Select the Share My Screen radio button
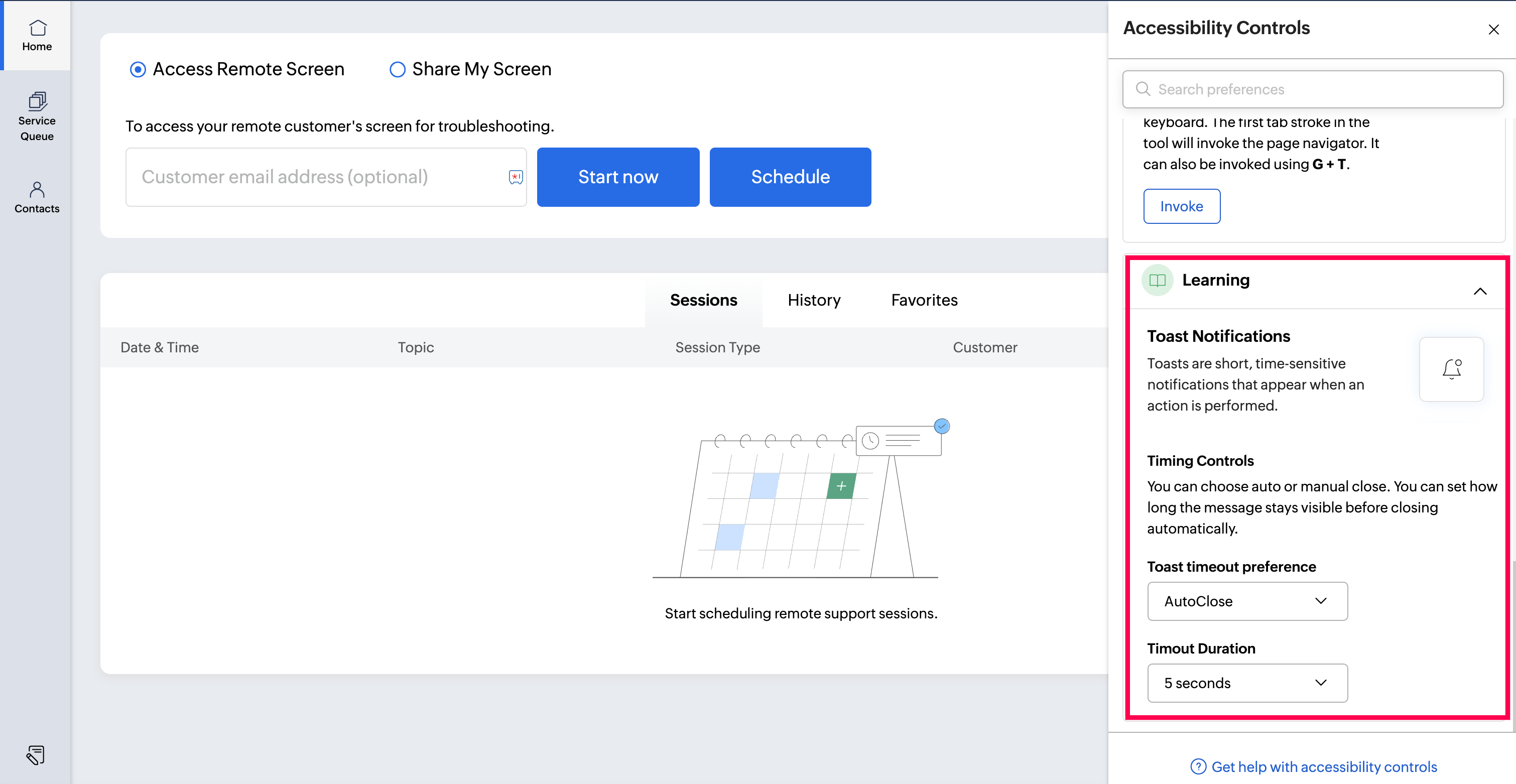1516x784 pixels. tap(398, 69)
